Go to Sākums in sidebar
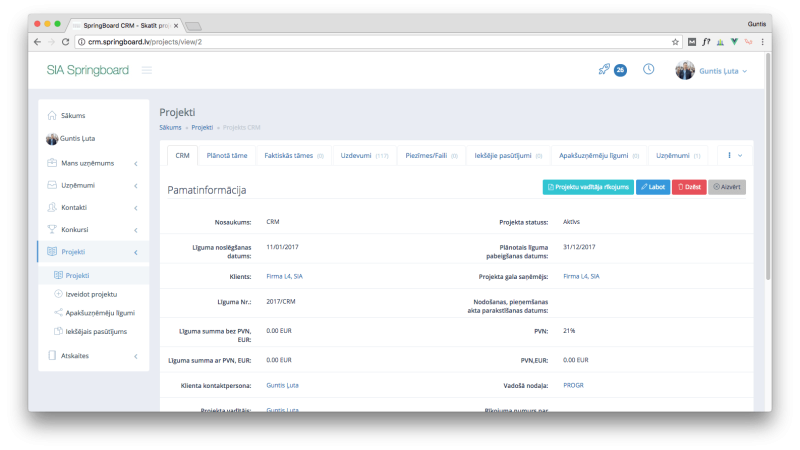800x450 pixels. point(73,116)
